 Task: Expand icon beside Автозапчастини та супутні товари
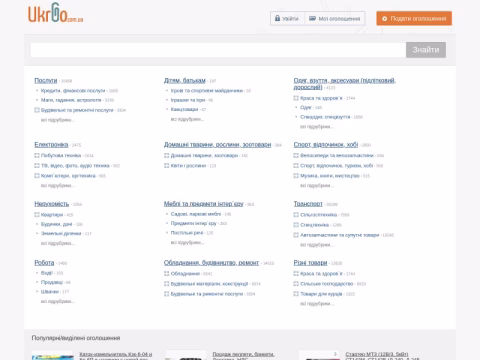click(296, 235)
